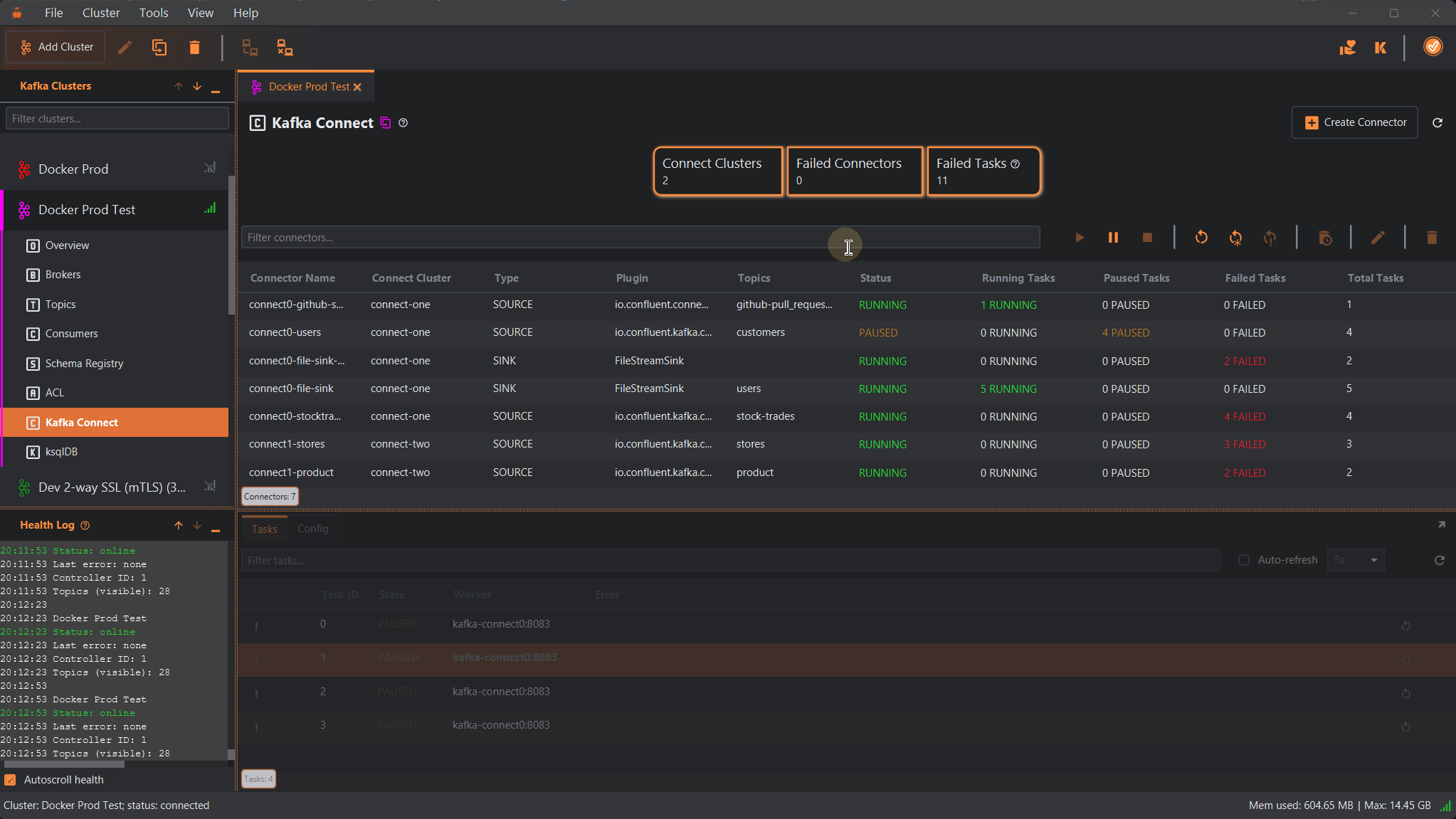
Task: Enable Auto-refresh for tasks
Action: [x=1244, y=560]
